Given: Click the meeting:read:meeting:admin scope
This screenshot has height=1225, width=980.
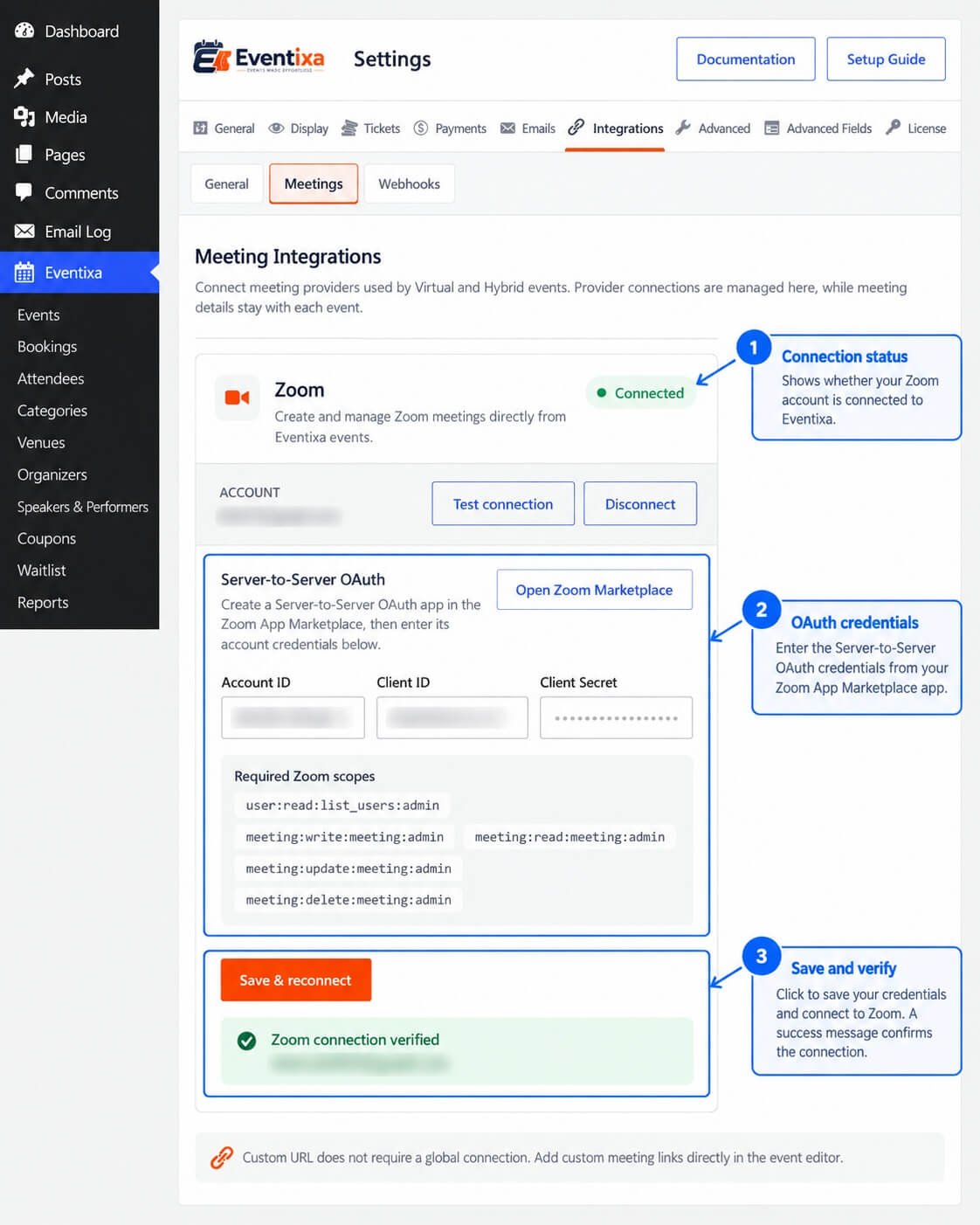Looking at the screenshot, I should (569, 837).
